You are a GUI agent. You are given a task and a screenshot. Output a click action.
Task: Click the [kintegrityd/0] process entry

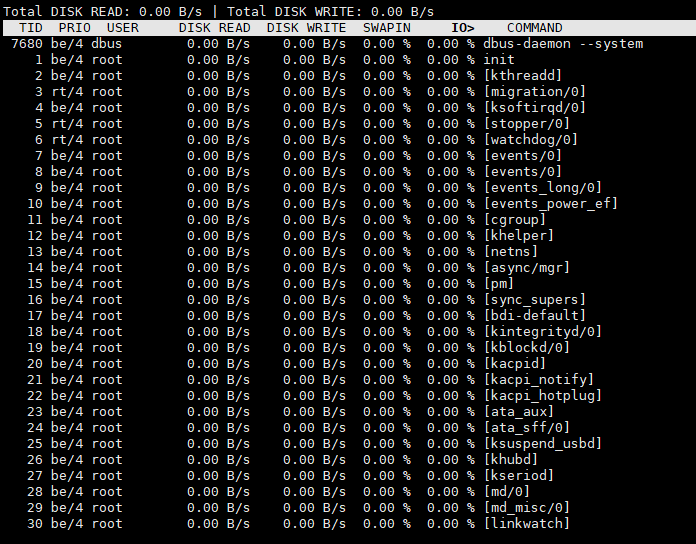coord(542,332)
